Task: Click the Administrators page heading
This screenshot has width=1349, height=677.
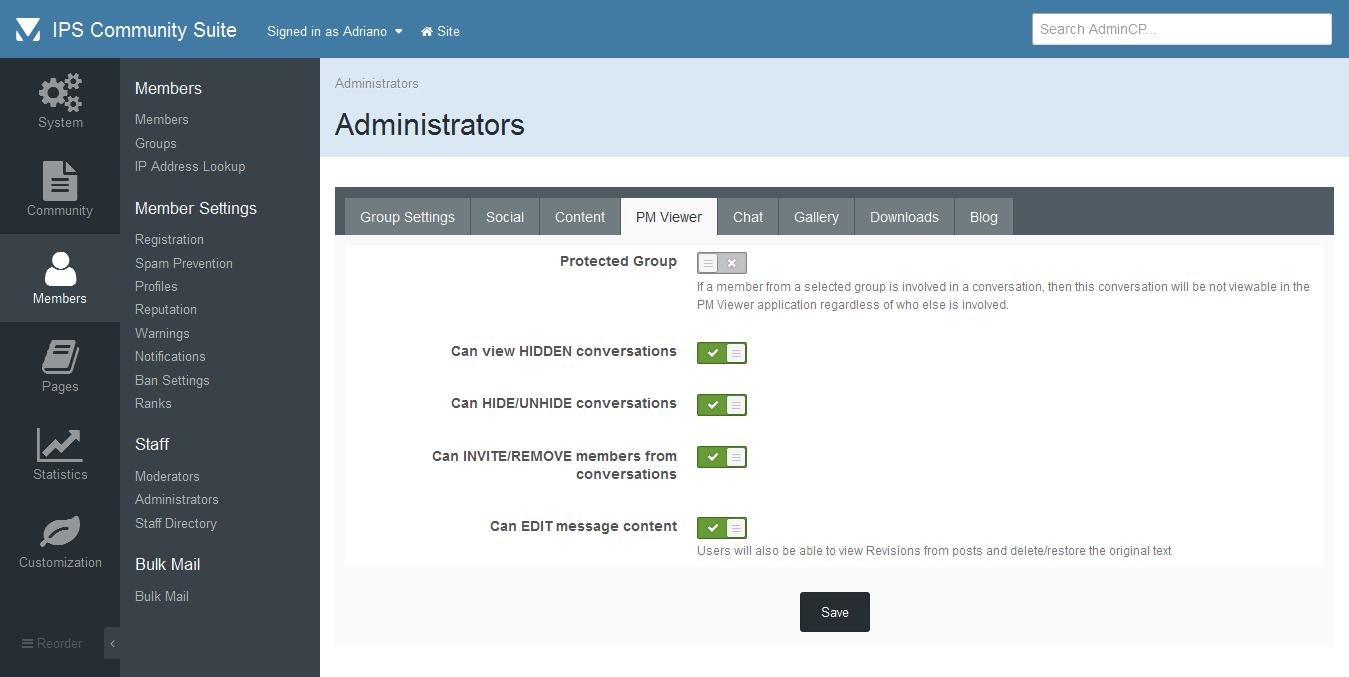Action: 430,125
